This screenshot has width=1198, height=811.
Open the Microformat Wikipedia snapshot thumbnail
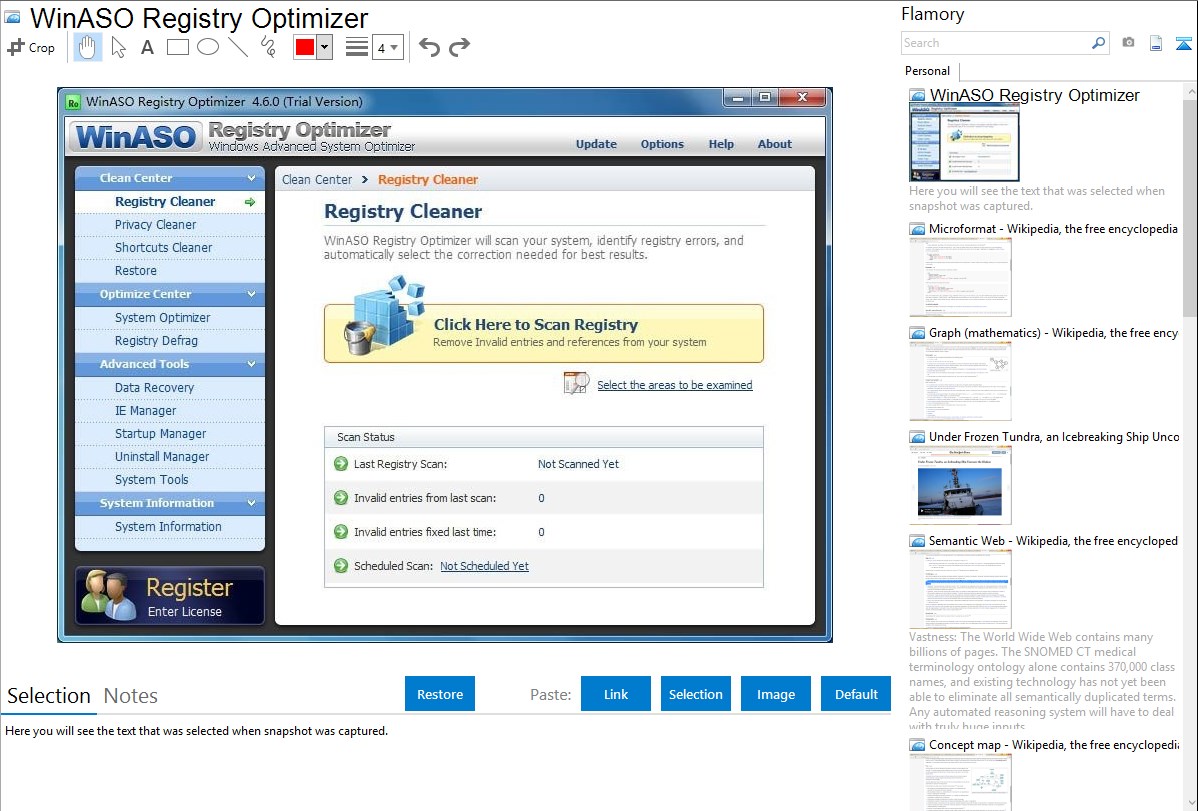click(960, 277)
